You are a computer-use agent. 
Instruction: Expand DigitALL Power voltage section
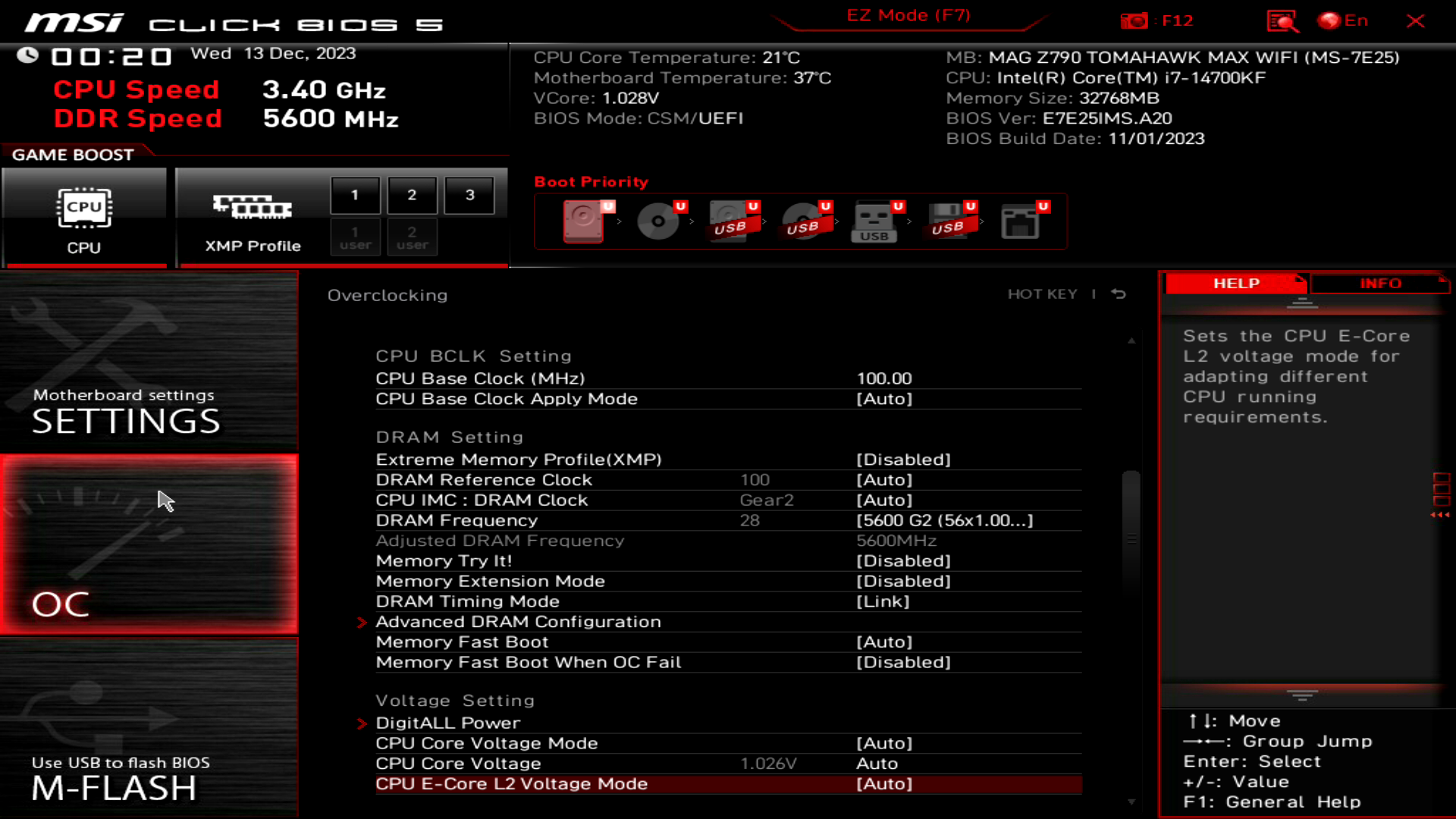pos(448,722)
